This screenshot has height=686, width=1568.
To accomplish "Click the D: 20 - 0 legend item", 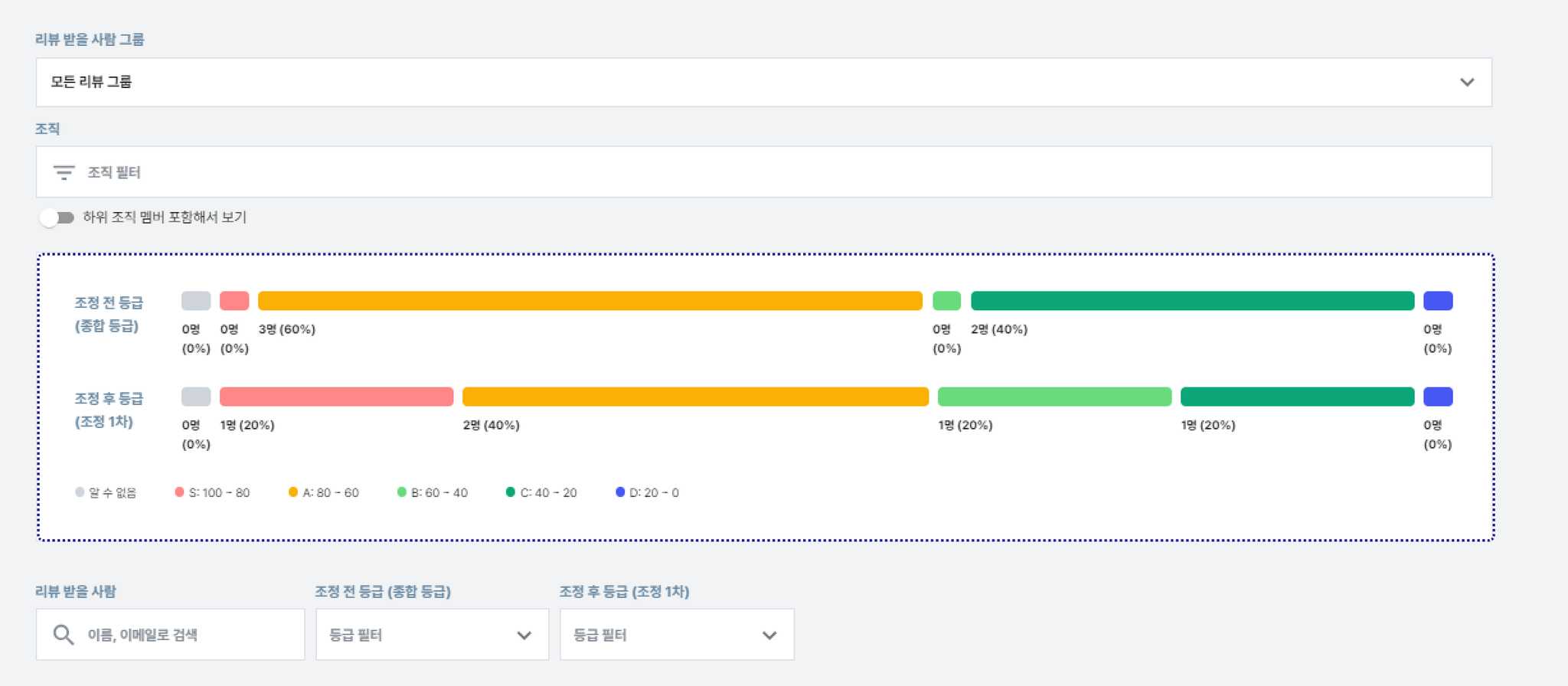I will [647, 492].
